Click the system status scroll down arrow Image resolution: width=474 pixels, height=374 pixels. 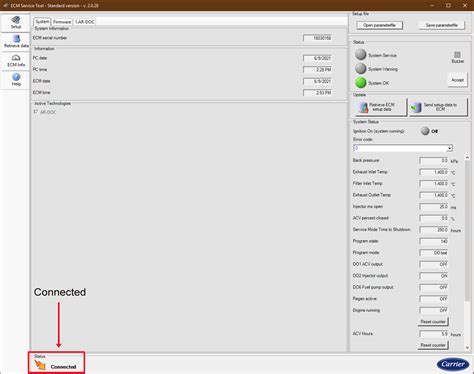(x=467, y=348)
